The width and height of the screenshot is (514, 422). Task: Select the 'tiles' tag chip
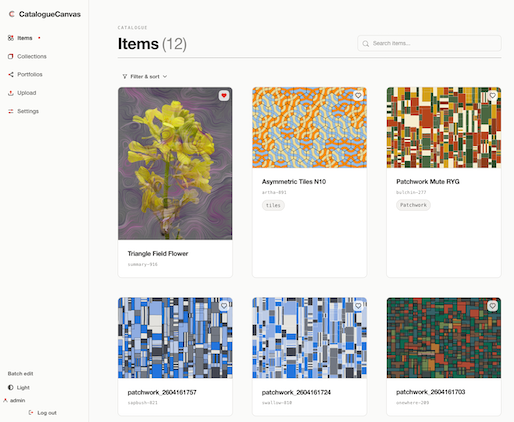click(273, 205)
